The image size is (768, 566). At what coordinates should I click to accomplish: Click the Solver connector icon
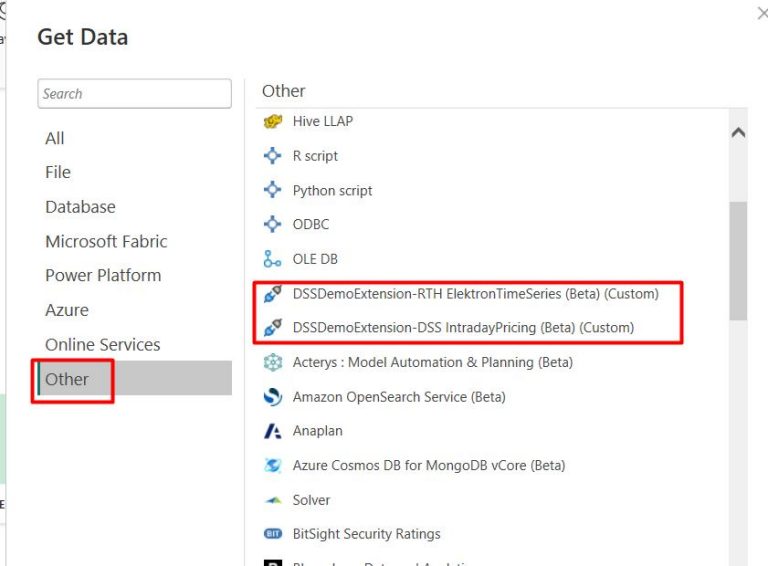tap(273, 500)
